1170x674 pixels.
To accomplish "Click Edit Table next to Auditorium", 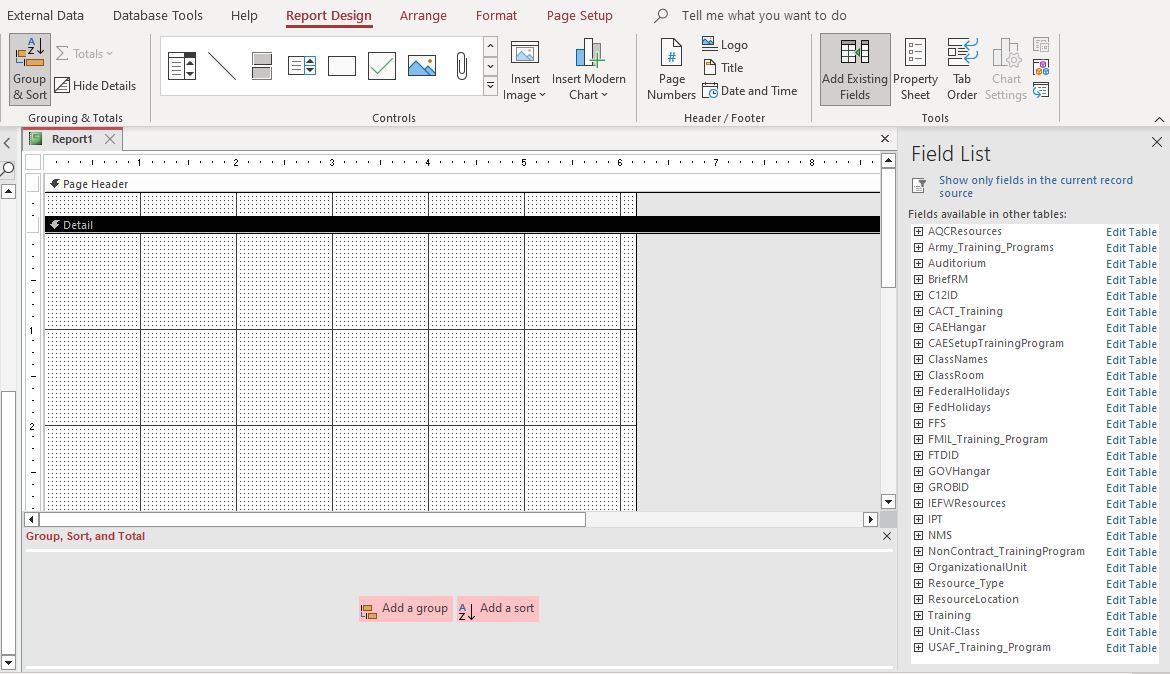I will [1131, 263].
